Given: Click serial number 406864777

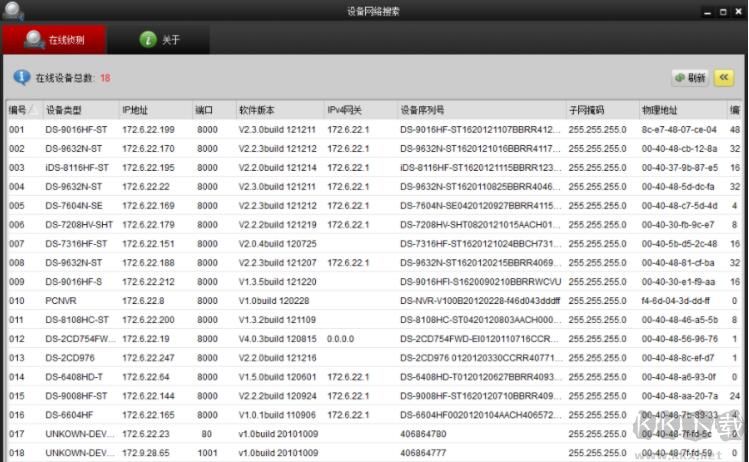Looking at the screenshot, I should coord(423,453).
